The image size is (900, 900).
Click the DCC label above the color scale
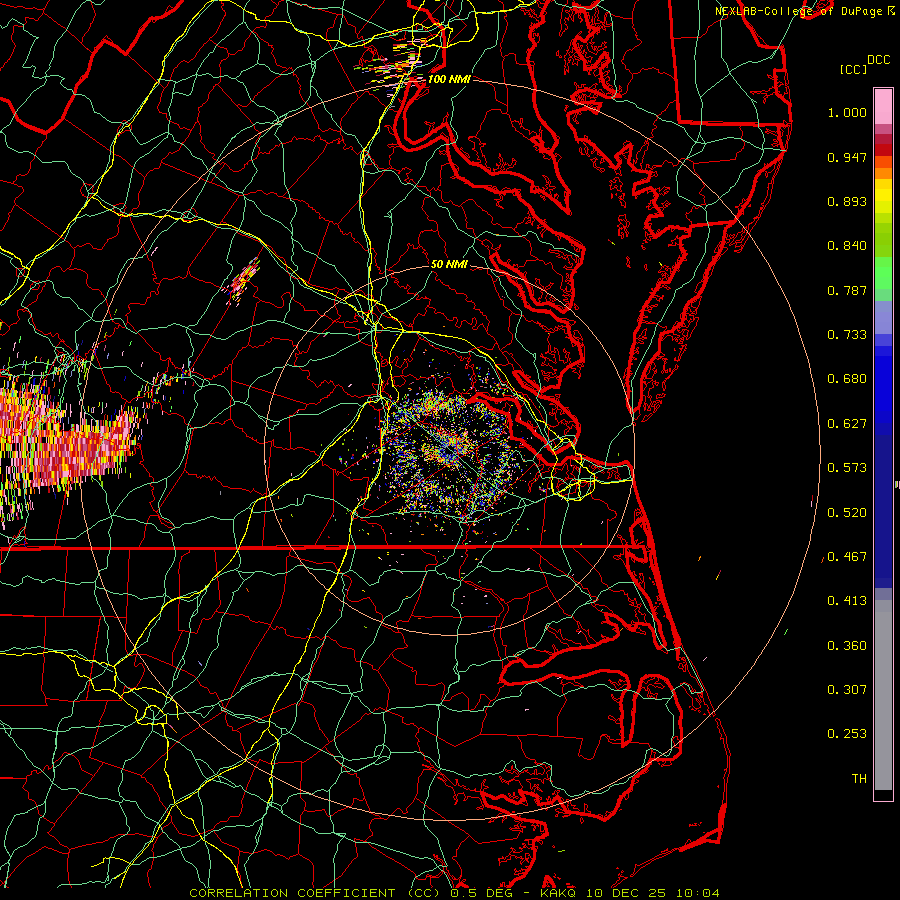878,60
